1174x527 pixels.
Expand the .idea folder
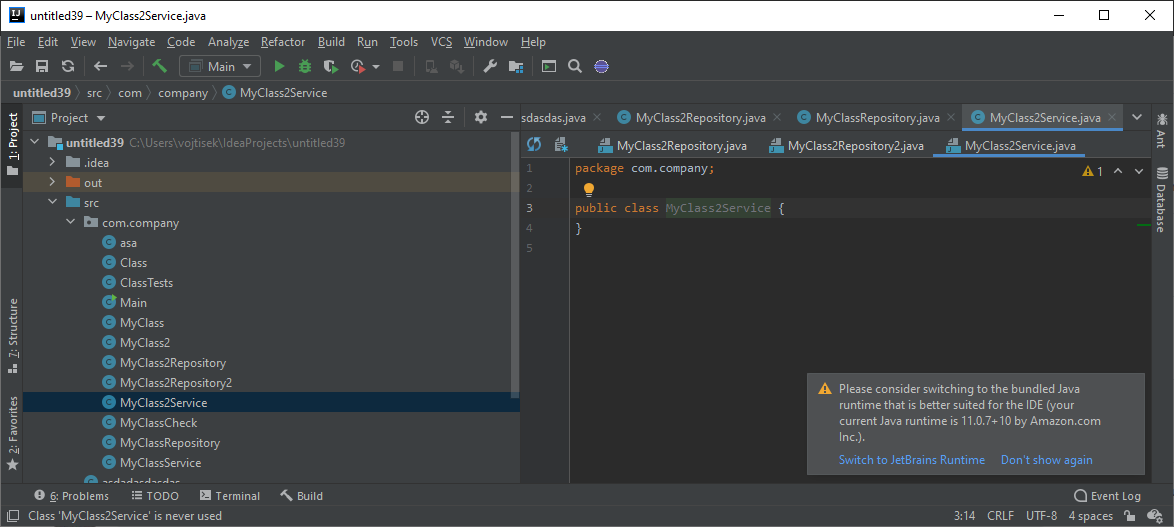tap(52, 162)
